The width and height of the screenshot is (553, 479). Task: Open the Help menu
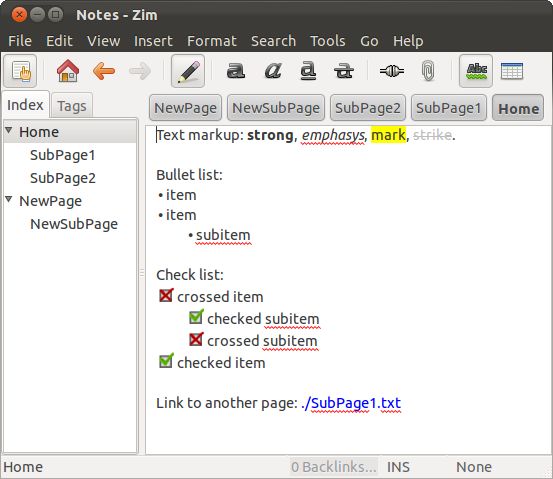coord(408,41)
